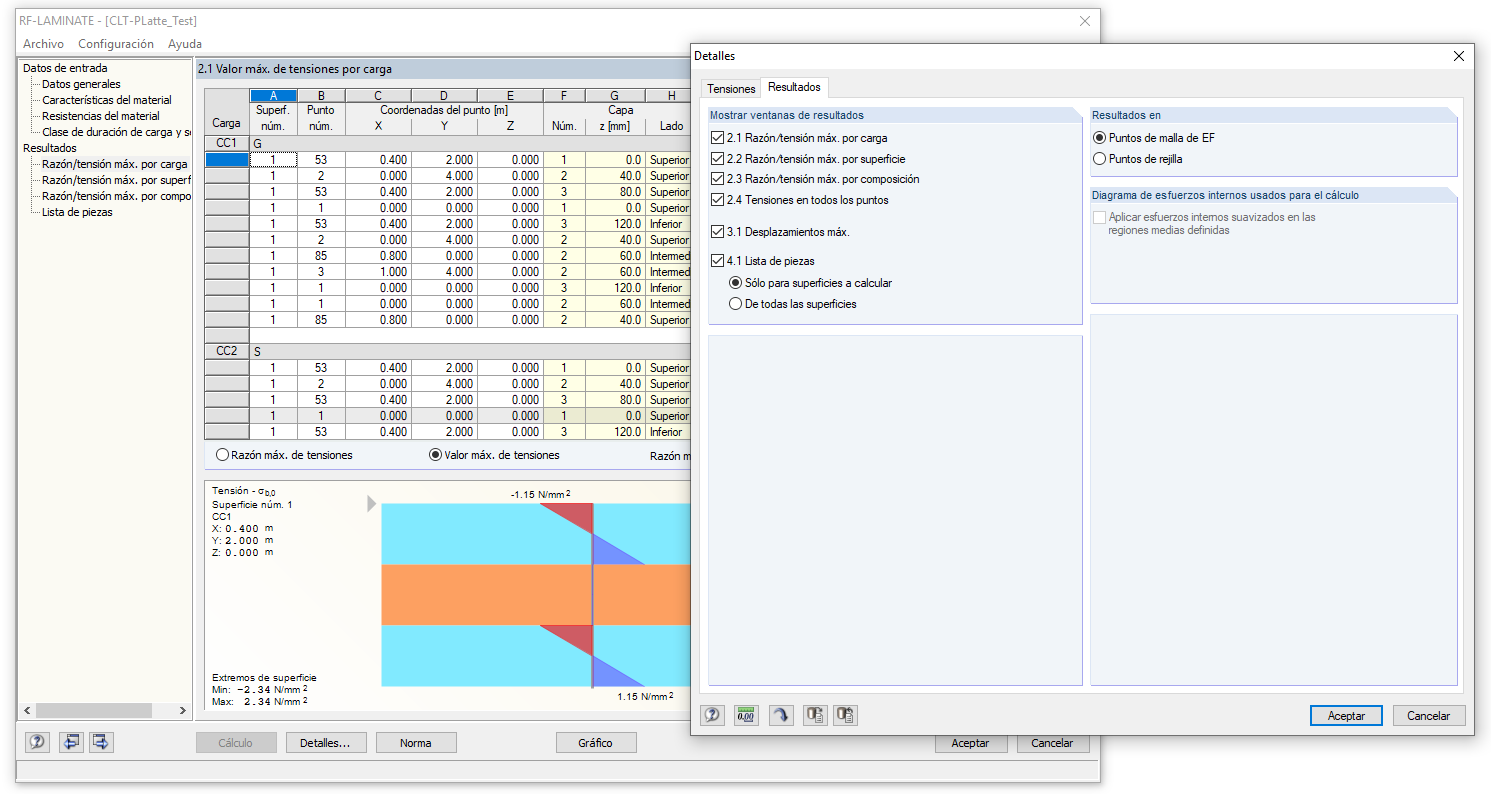Open units and decimal places settings icon
Viewport: 1491px width, 794px height.
click(746, 715)
